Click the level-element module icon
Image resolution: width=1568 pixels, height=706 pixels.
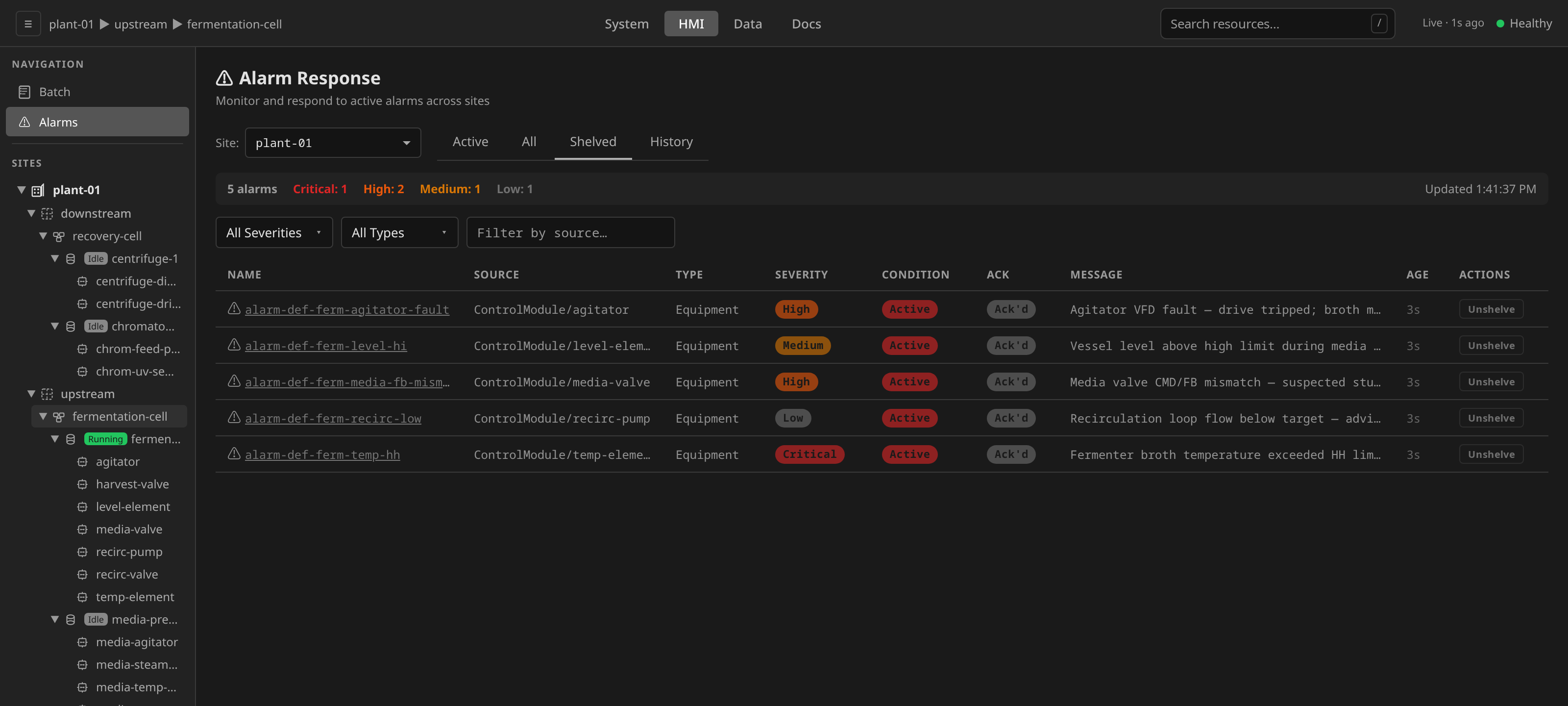[x=82, y=507]
